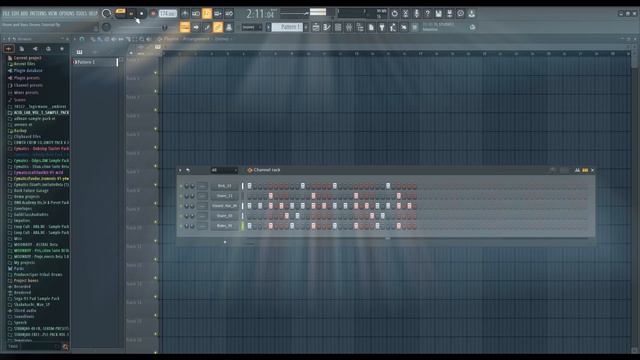Screen dimensions: 640x360
Task: Toggle the recording countdown icon
Action: (x=207, y=13)
